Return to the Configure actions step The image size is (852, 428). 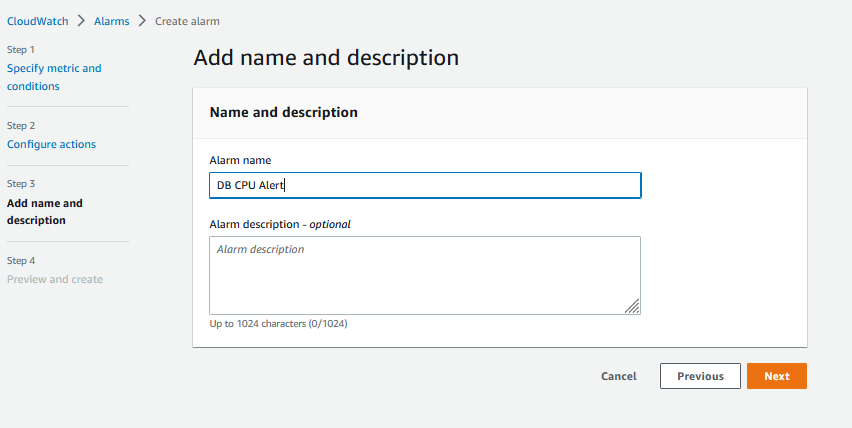click(x=51, y=144)
